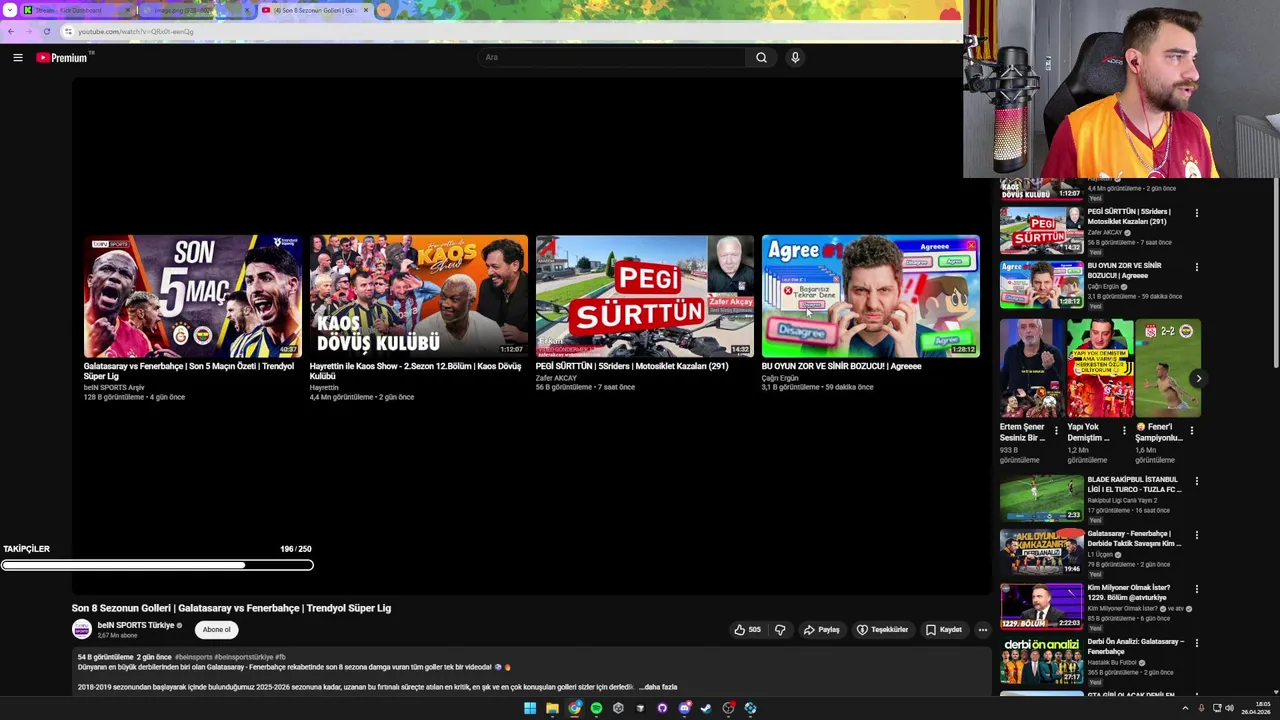
Task: Like the video with thumbs-up button
Action: [747, 630]
